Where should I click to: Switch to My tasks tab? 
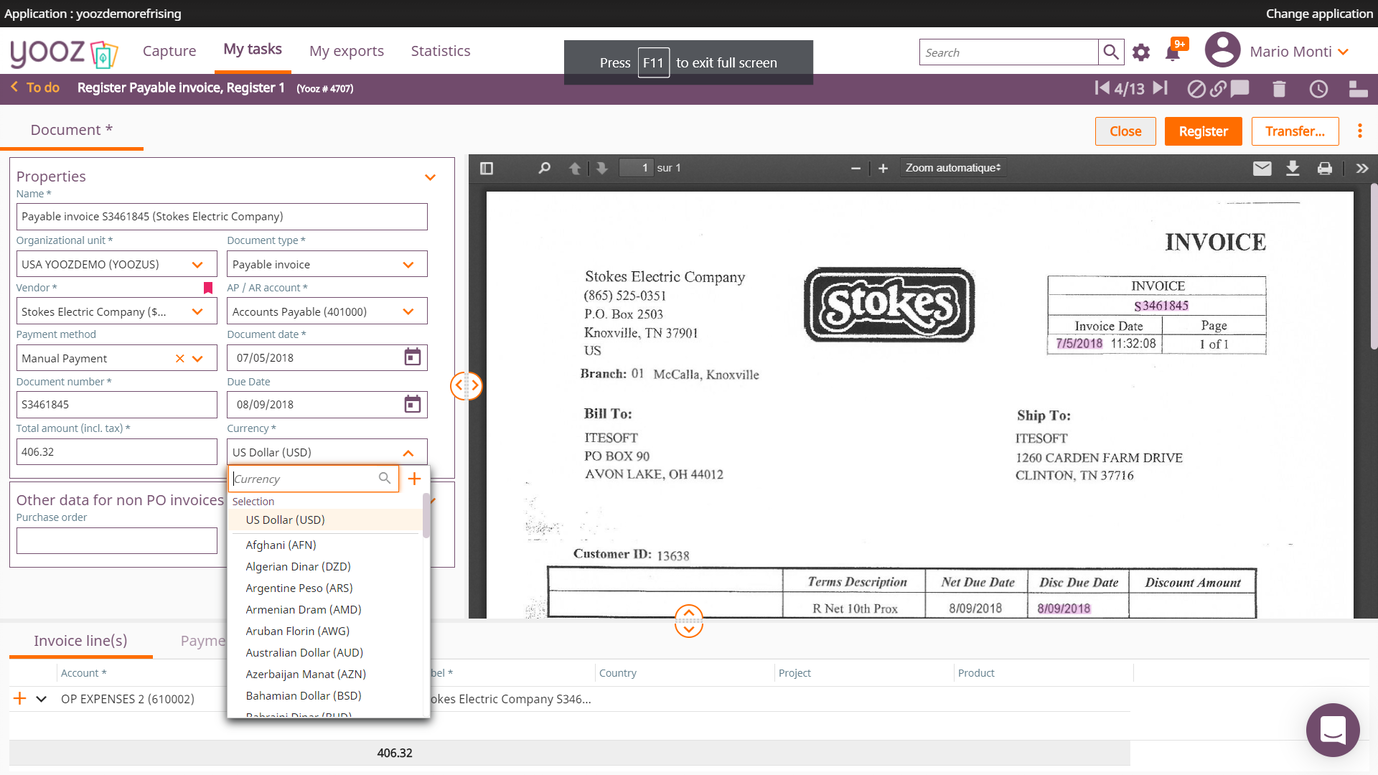252,49
